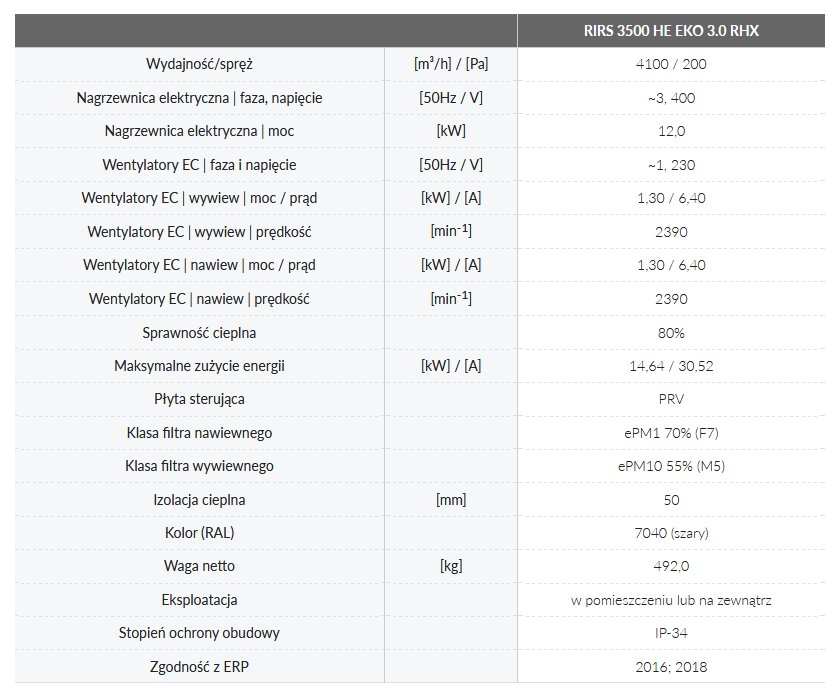Click the 14,64 / 30,52 value cell
839x697 pixels.
pos(671,366)
